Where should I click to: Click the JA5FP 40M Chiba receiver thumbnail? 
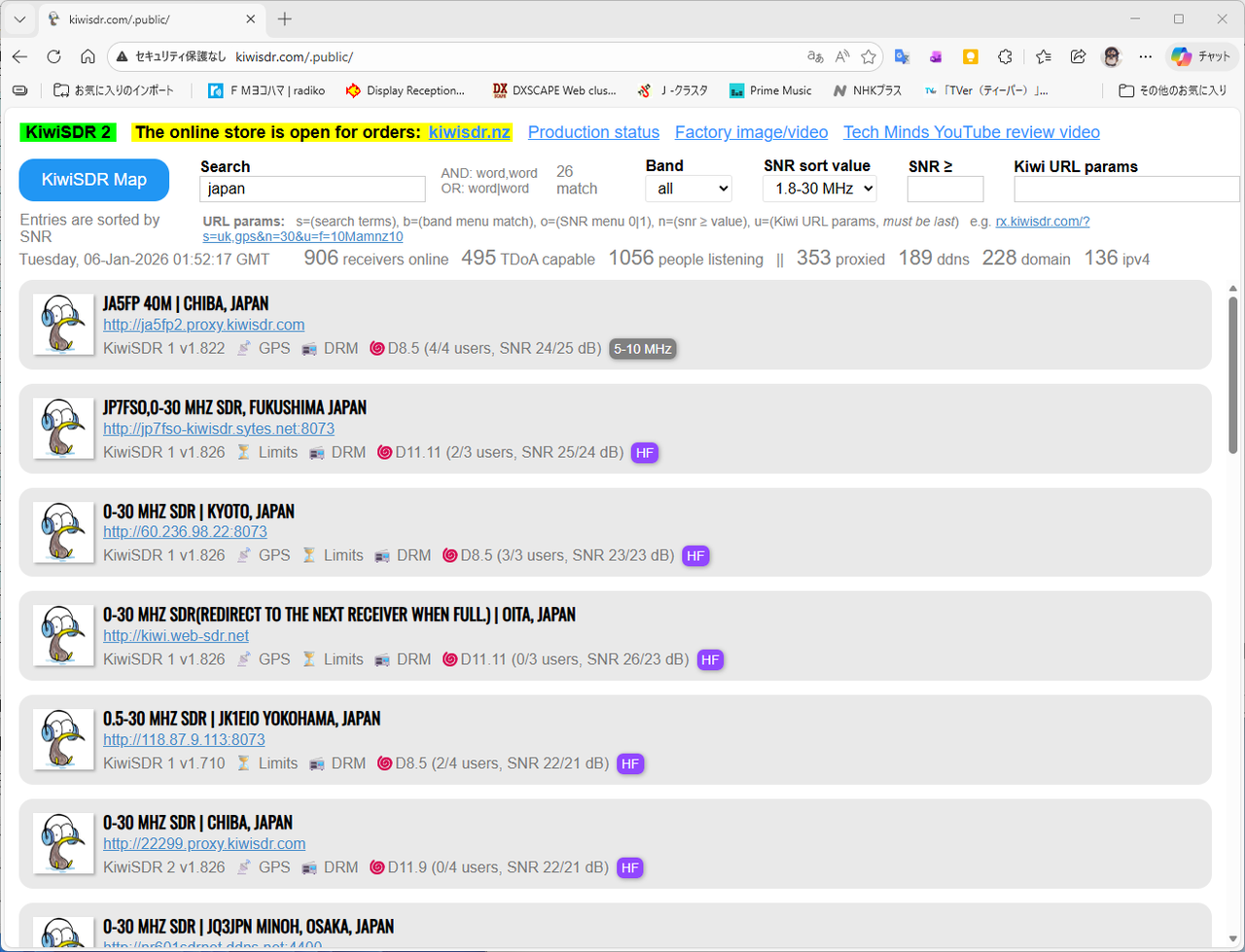tap(63, 324)
